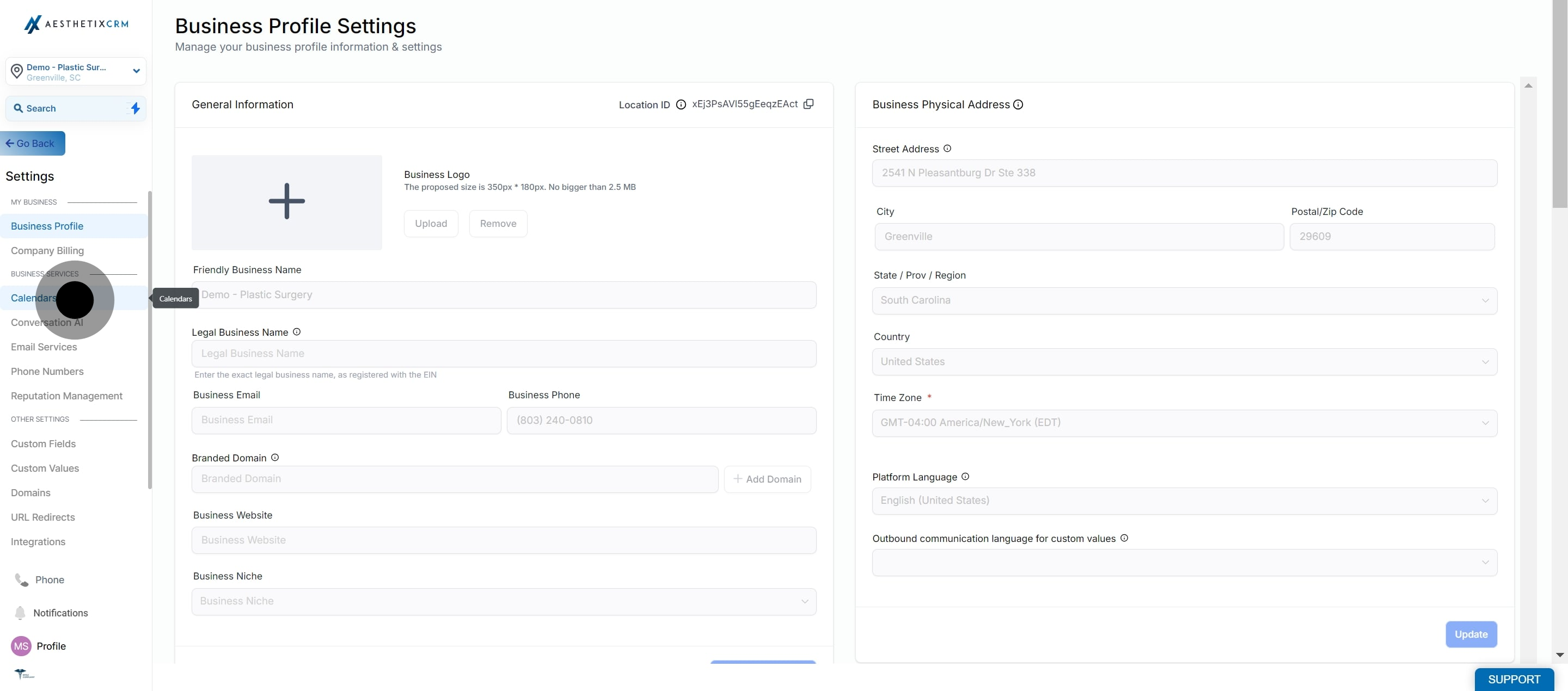Copy the Location ID with copy icon
The image size is (1568, 691).
click(x=808, y=104)
